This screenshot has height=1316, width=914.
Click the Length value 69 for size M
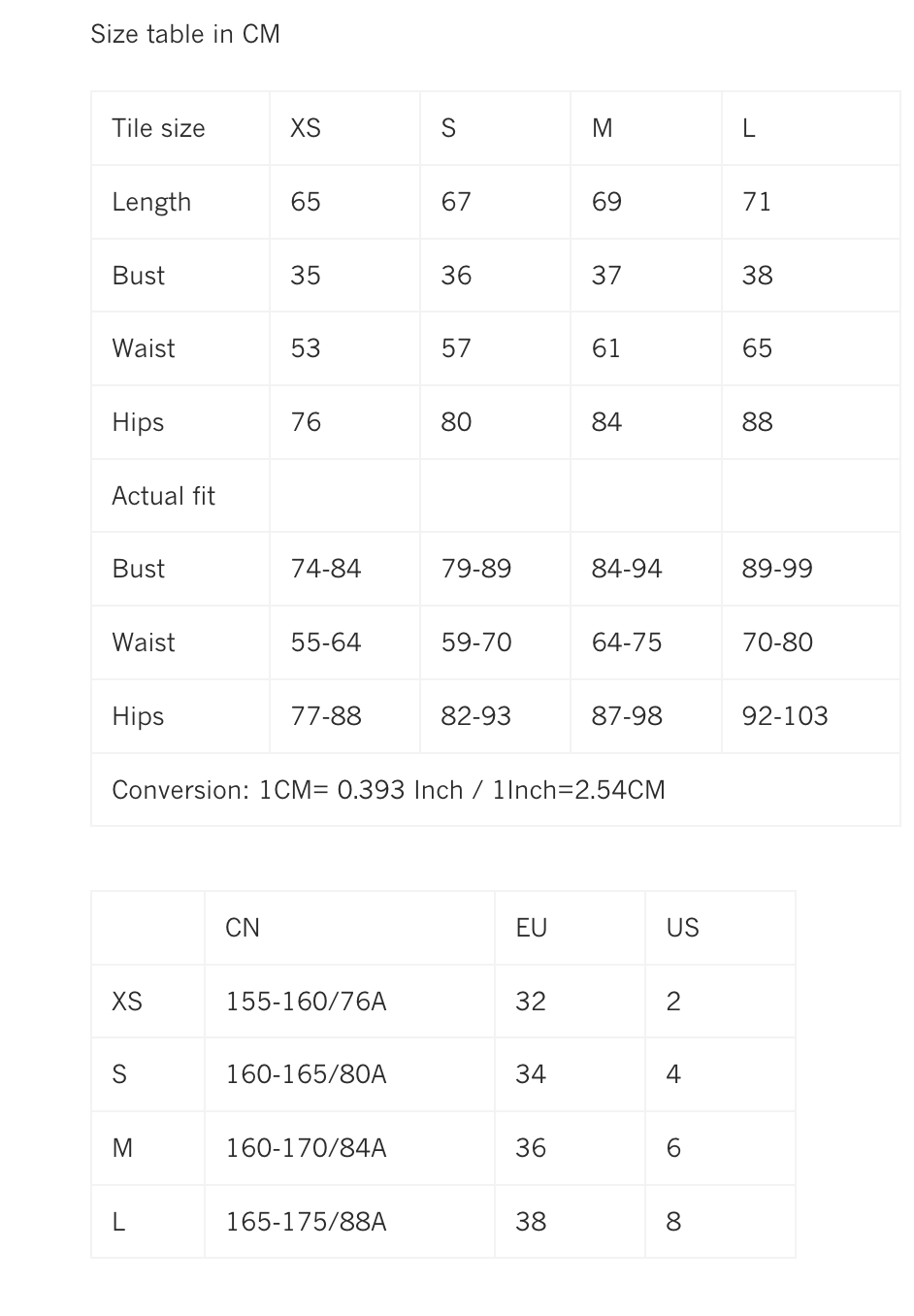click(x=606, y=202)
